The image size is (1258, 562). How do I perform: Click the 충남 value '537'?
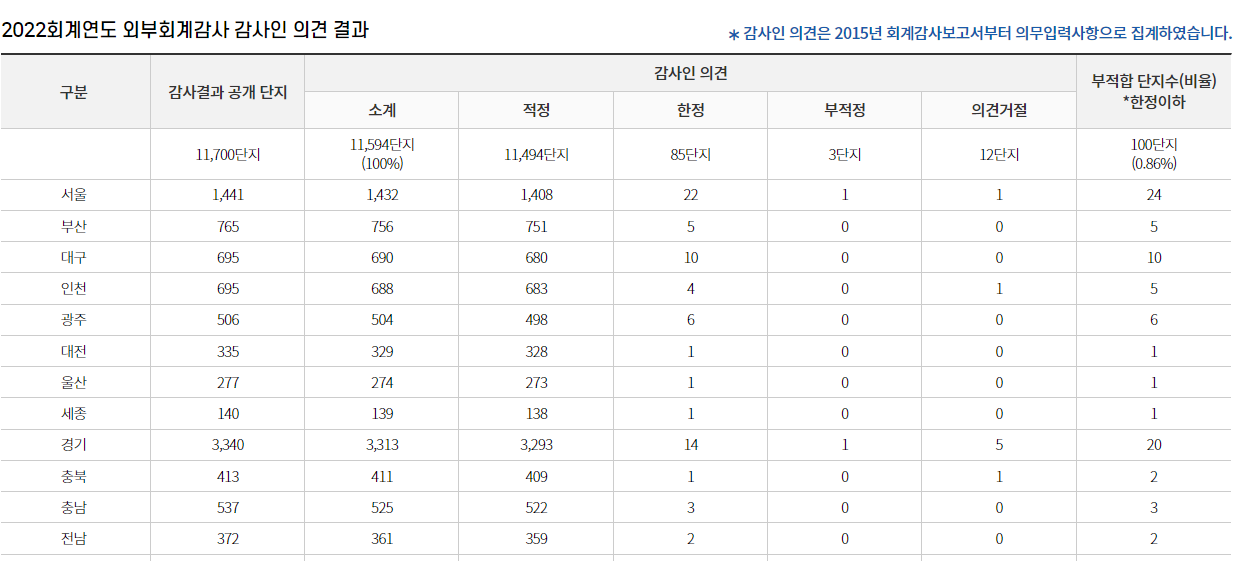pyautogui.click(x=228, y=508)
